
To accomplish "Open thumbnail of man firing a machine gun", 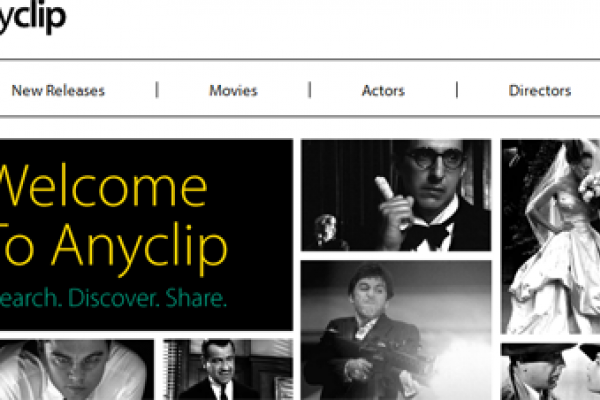I will pos(396,330).
